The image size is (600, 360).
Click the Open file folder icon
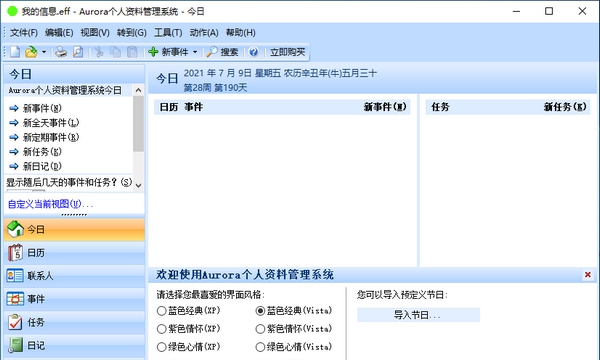pos(31,52)
